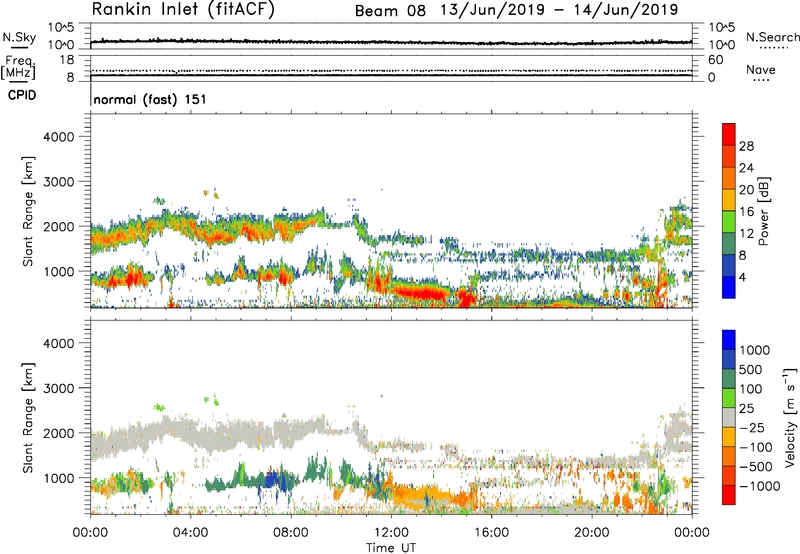Click the 'Power [dB]' color bar label
The height and width of the screenshot is (554, 800).
click(x=763, y=211)
